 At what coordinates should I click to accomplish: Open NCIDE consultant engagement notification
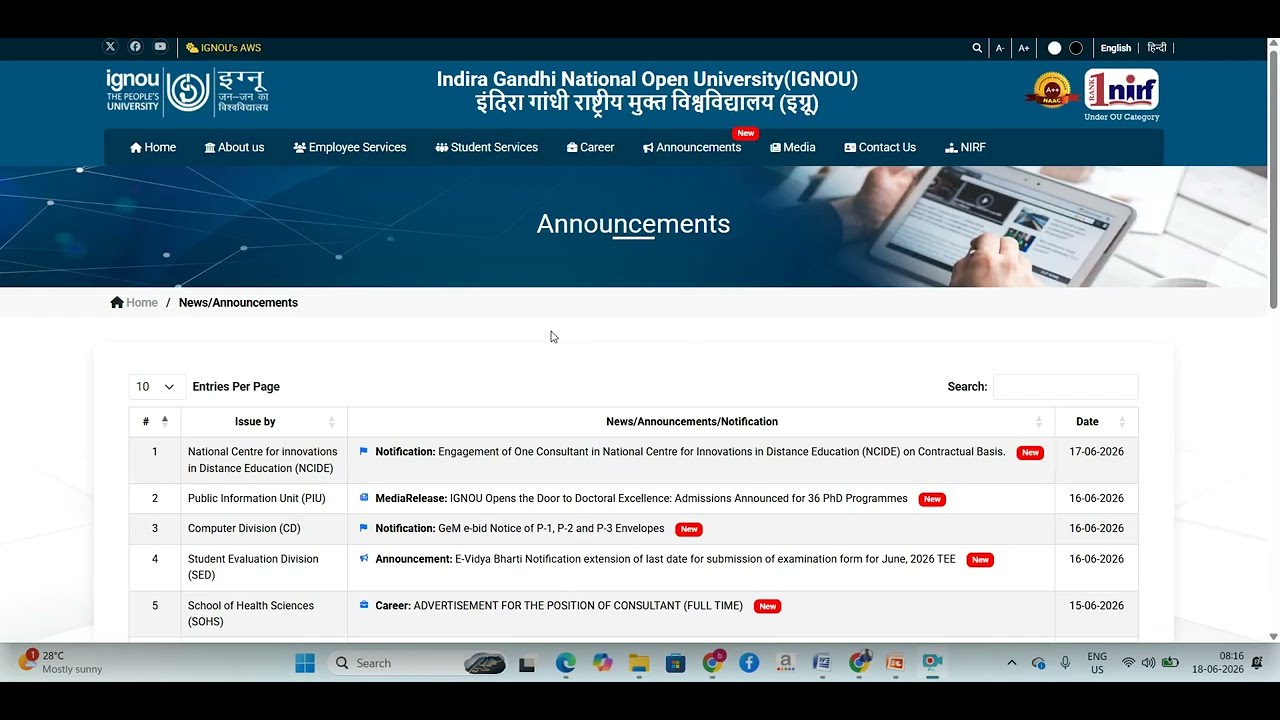690,452
